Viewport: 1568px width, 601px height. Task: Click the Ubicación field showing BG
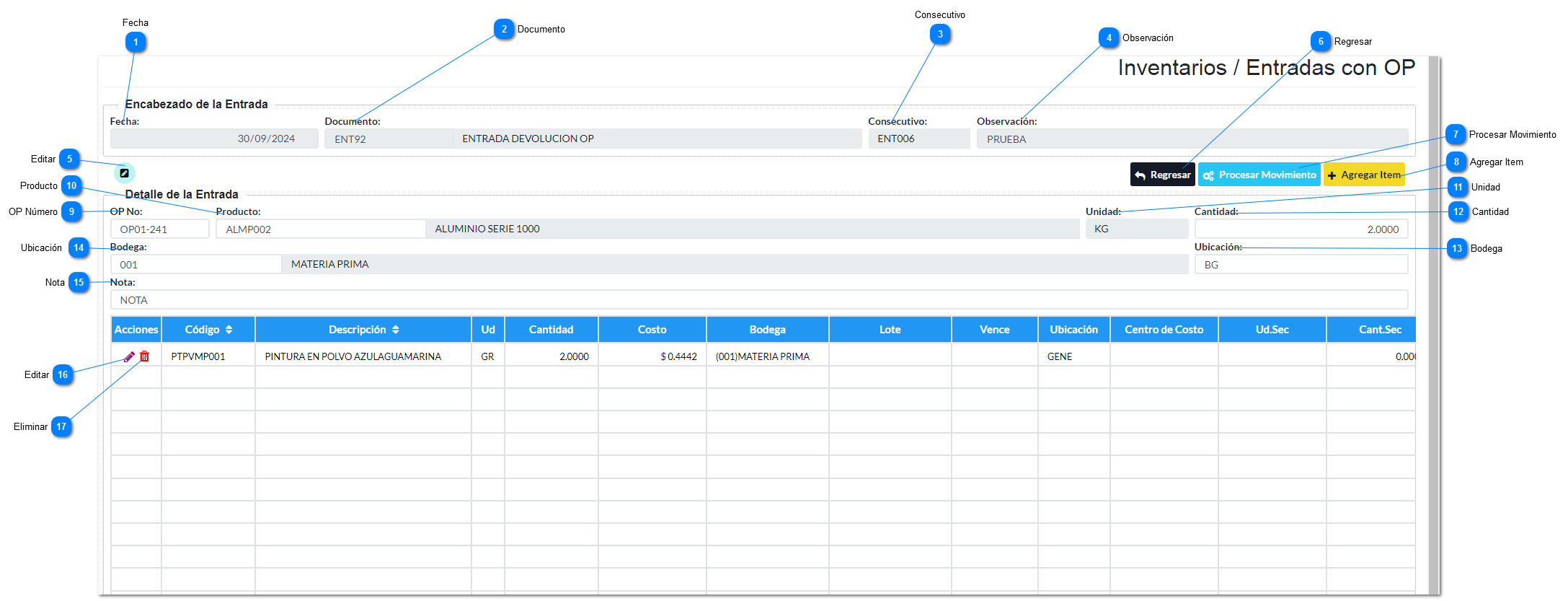point(1301,264)
